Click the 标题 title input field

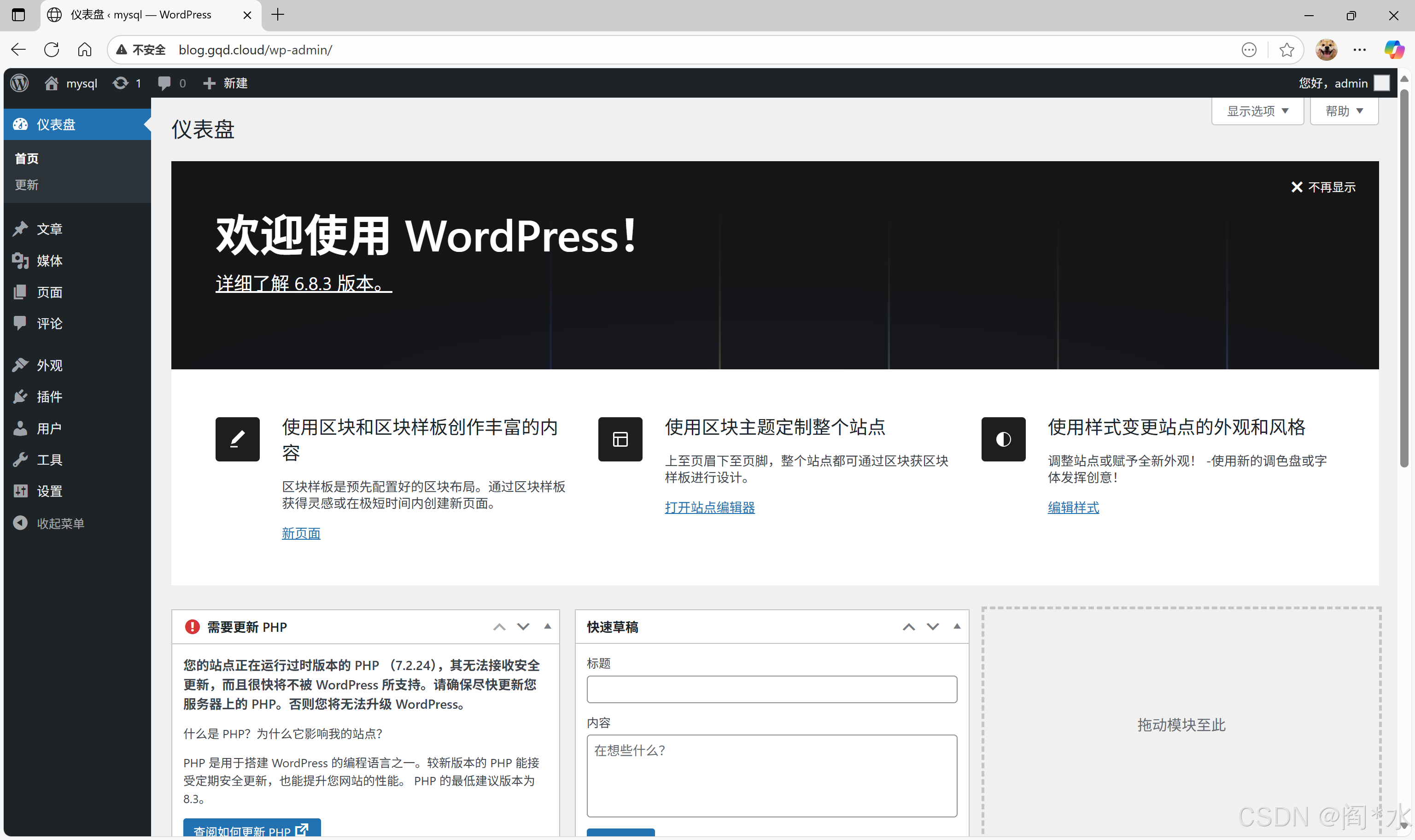pyautogui.click(x=772, y=689)
